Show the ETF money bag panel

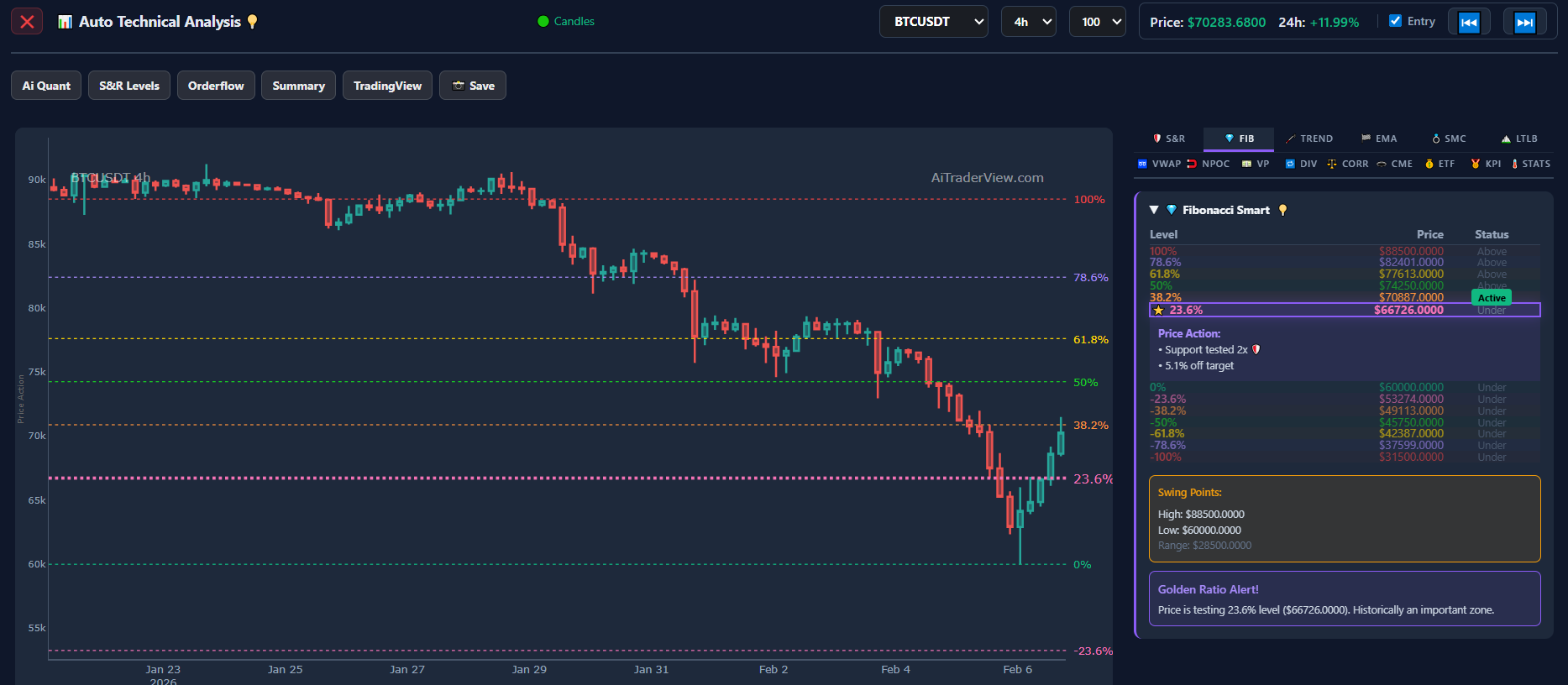click(1440, 164)
